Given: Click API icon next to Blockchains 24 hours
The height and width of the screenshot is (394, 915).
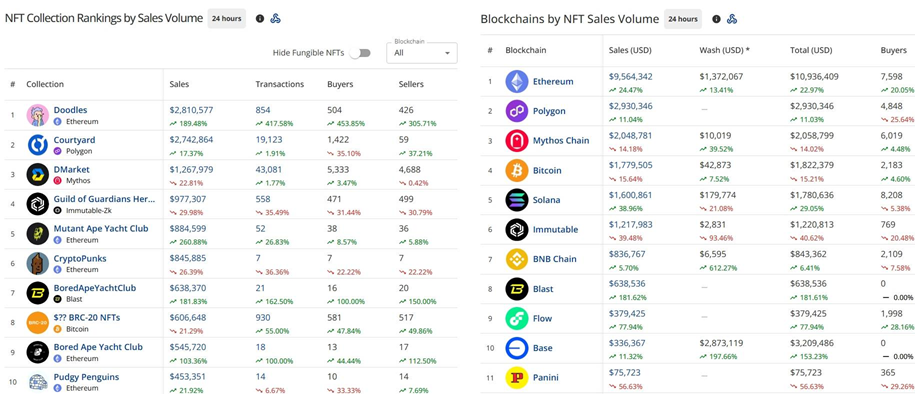Looking at the screenshot, I should pos(732,19).
